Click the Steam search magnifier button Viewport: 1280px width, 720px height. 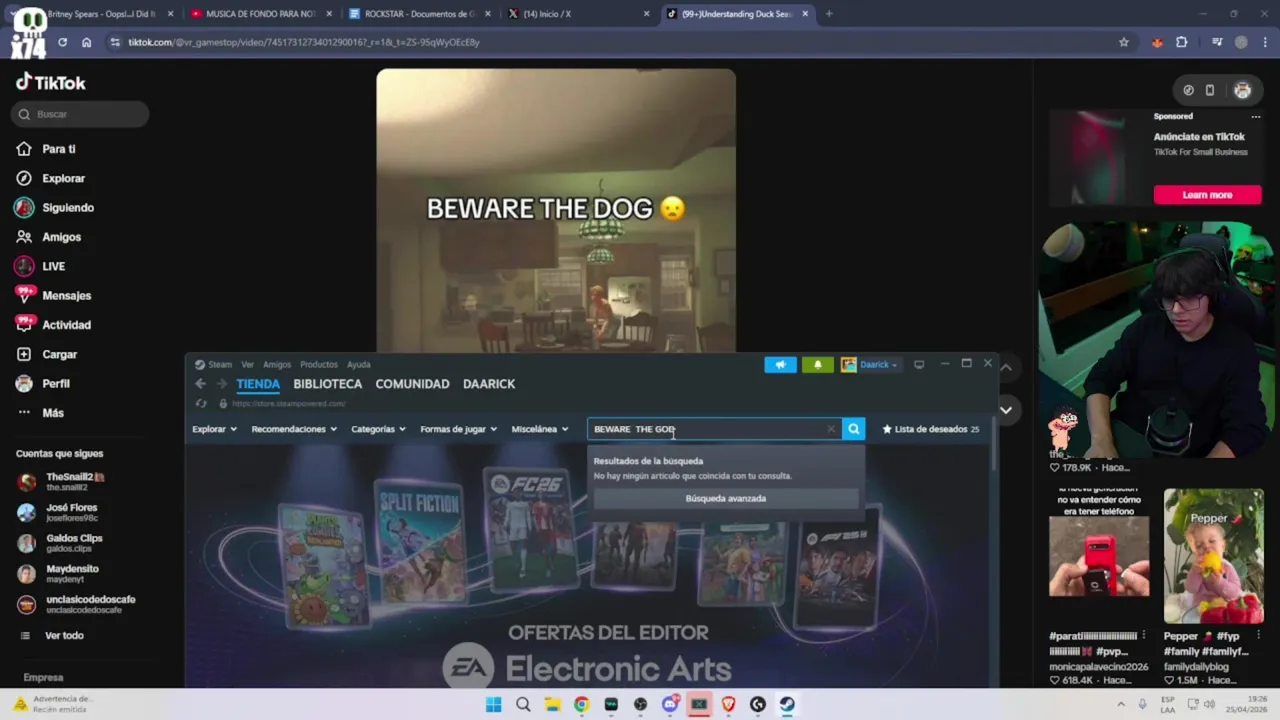pyautogui.click(x=853, y=429)
